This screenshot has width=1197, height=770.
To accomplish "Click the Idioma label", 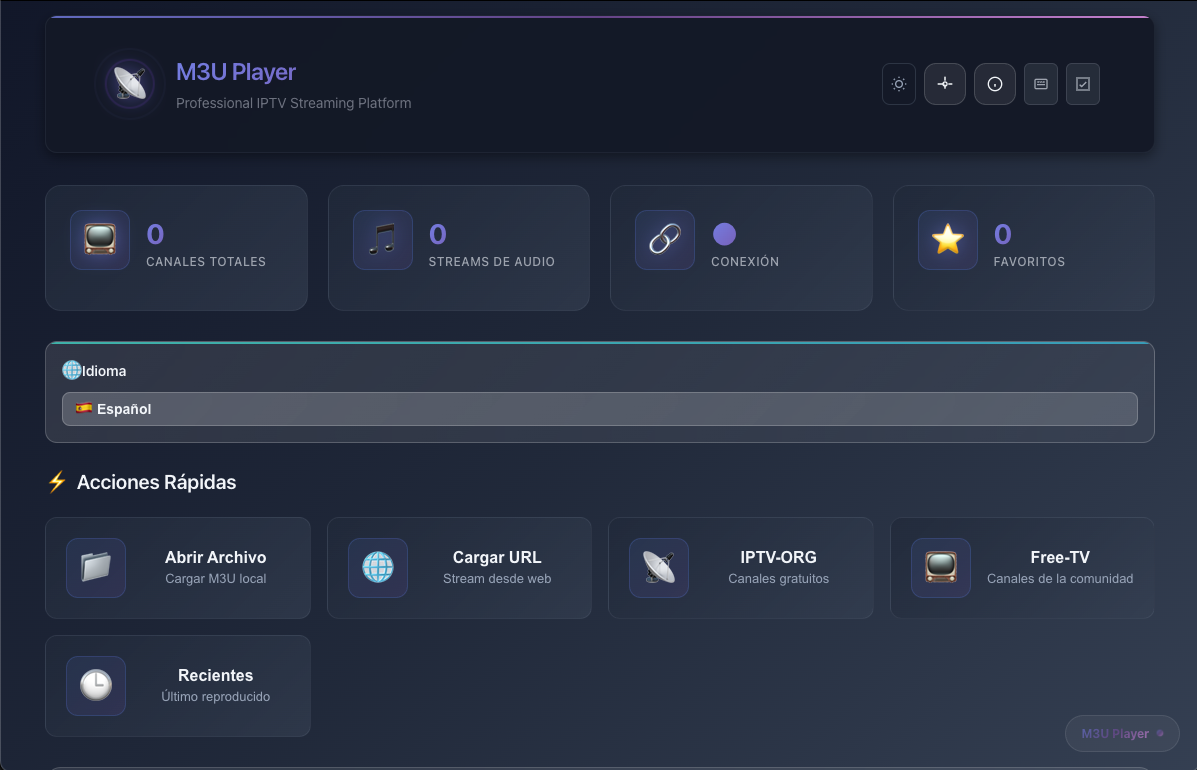I will point(105,371).
